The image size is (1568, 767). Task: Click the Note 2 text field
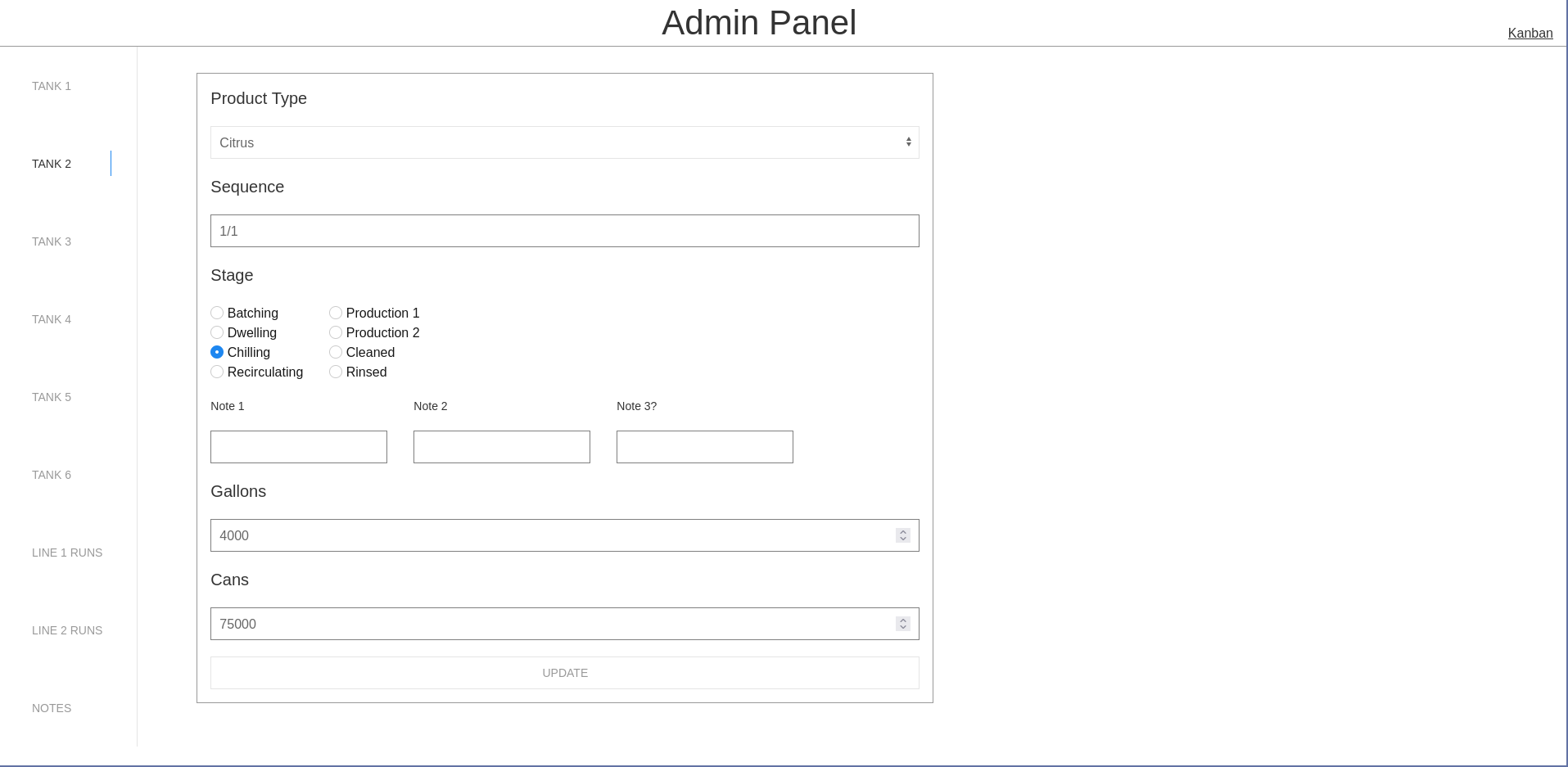pyautogui.click(x=501, y=447)
